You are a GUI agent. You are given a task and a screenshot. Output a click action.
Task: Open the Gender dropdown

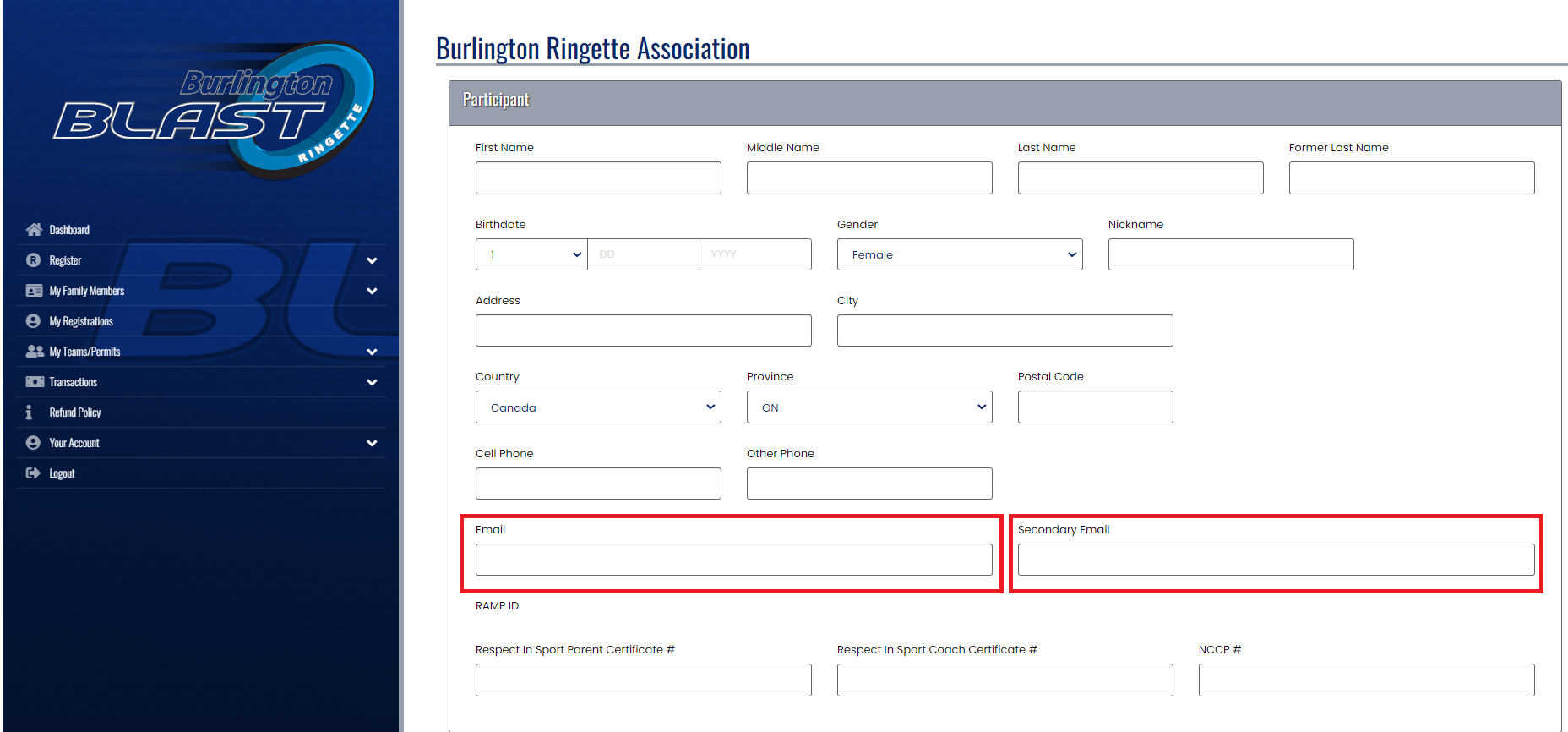tap(960, 254)
